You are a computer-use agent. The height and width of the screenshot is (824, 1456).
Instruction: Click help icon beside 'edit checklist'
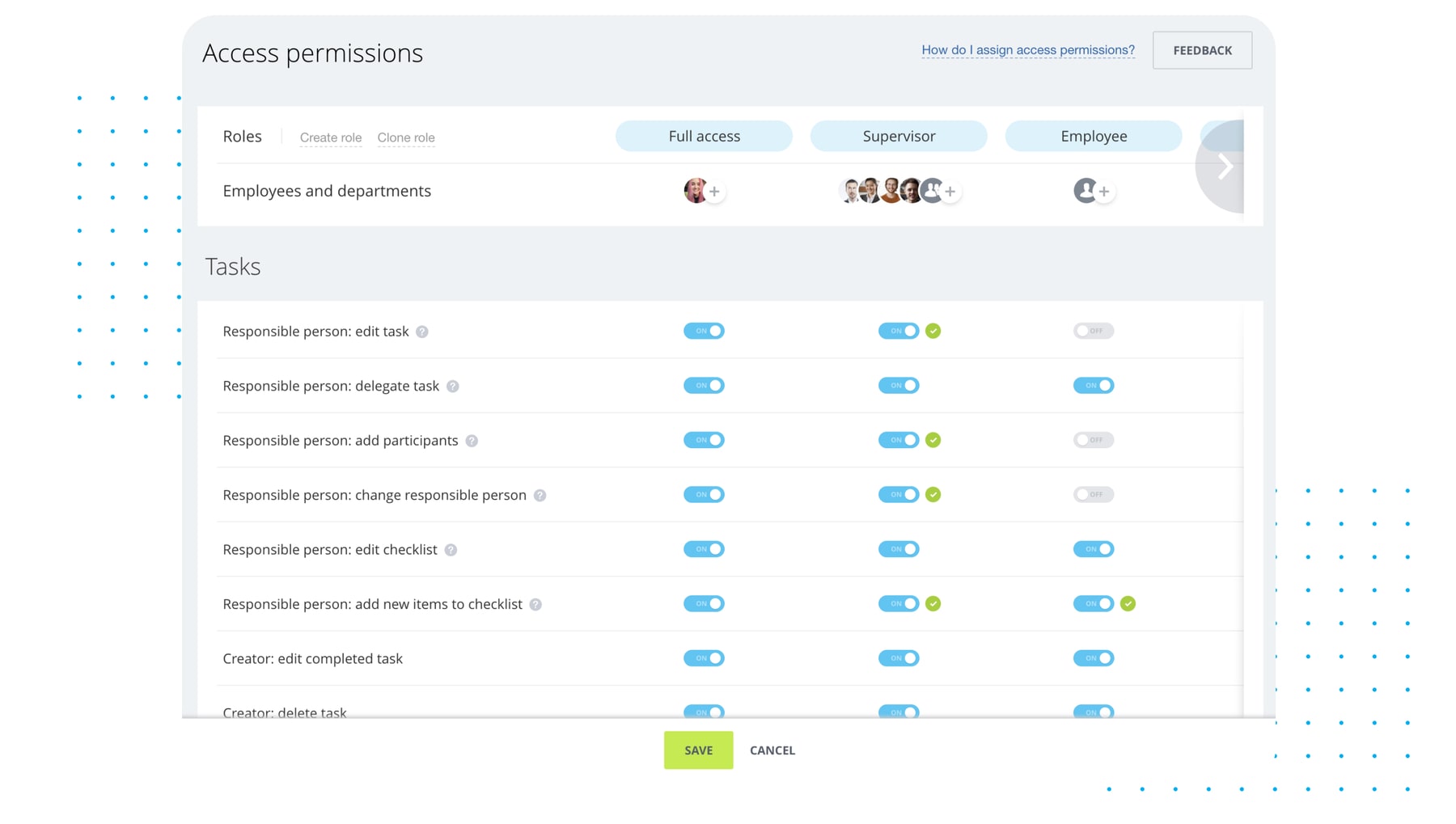click(451, 550)
